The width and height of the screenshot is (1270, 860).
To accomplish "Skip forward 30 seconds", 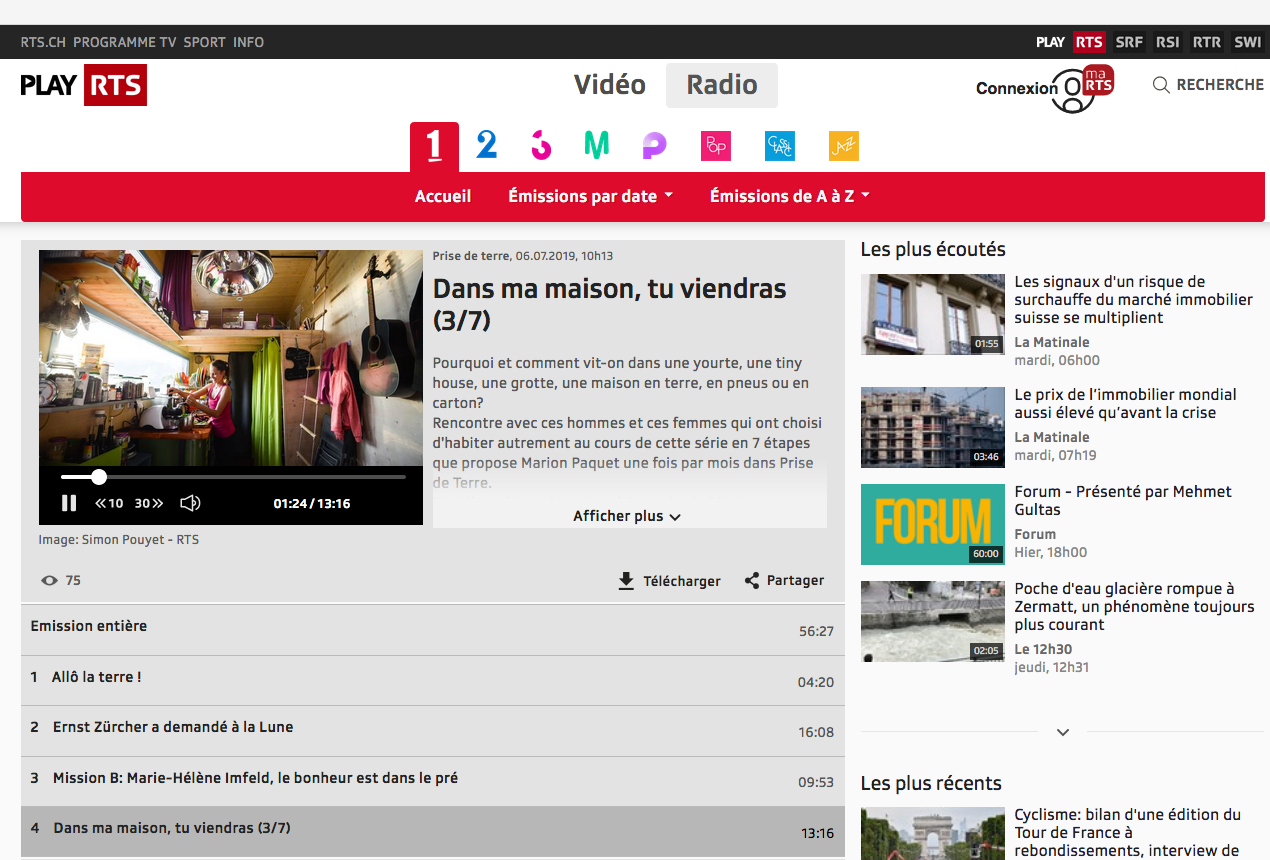I will pyautogui.click(x=149, y=503).
